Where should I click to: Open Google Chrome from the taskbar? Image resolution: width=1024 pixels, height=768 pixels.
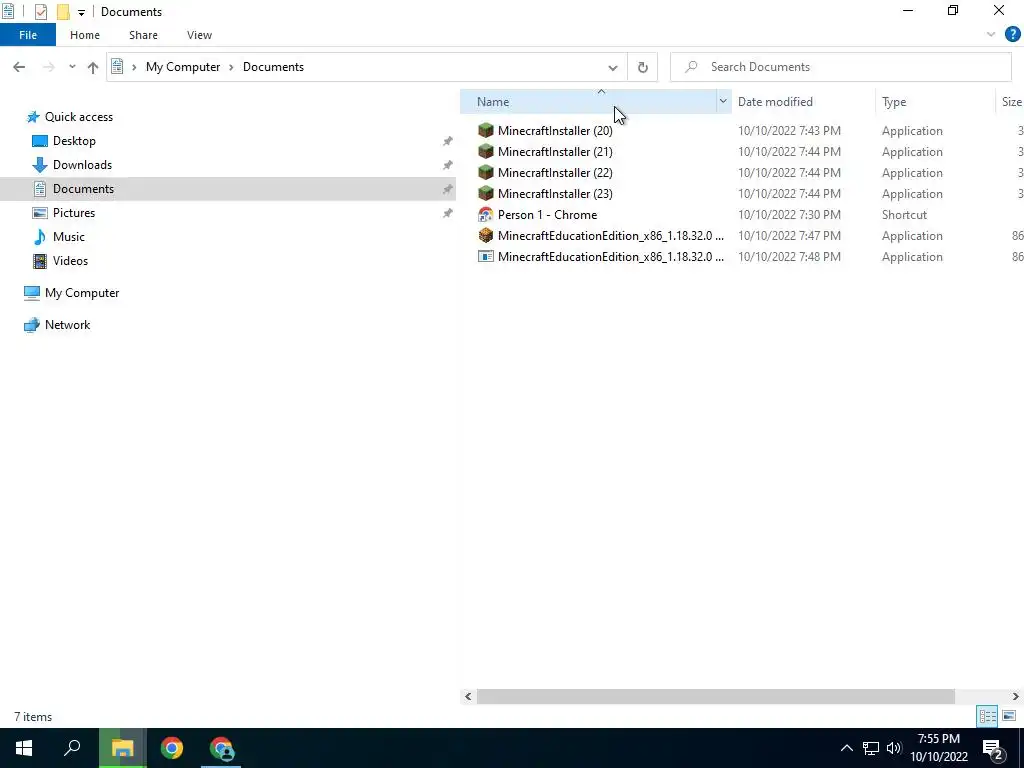pos(172,748)
